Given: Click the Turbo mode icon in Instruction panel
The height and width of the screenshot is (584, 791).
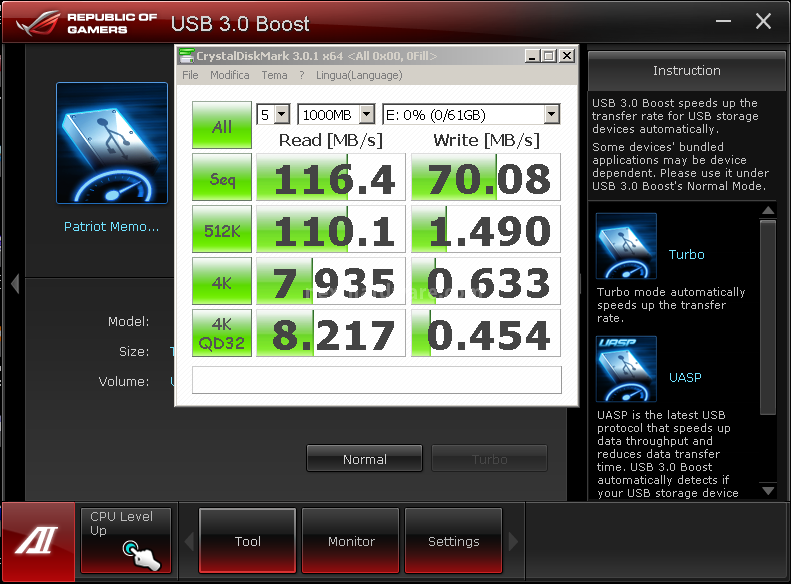Looking at the screenshot, I should coord(626,246).
